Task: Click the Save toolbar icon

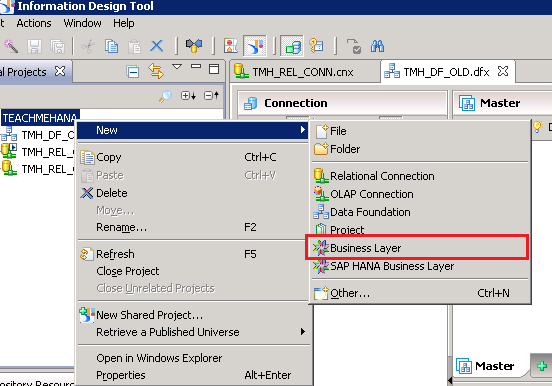Action: (34, 46)
